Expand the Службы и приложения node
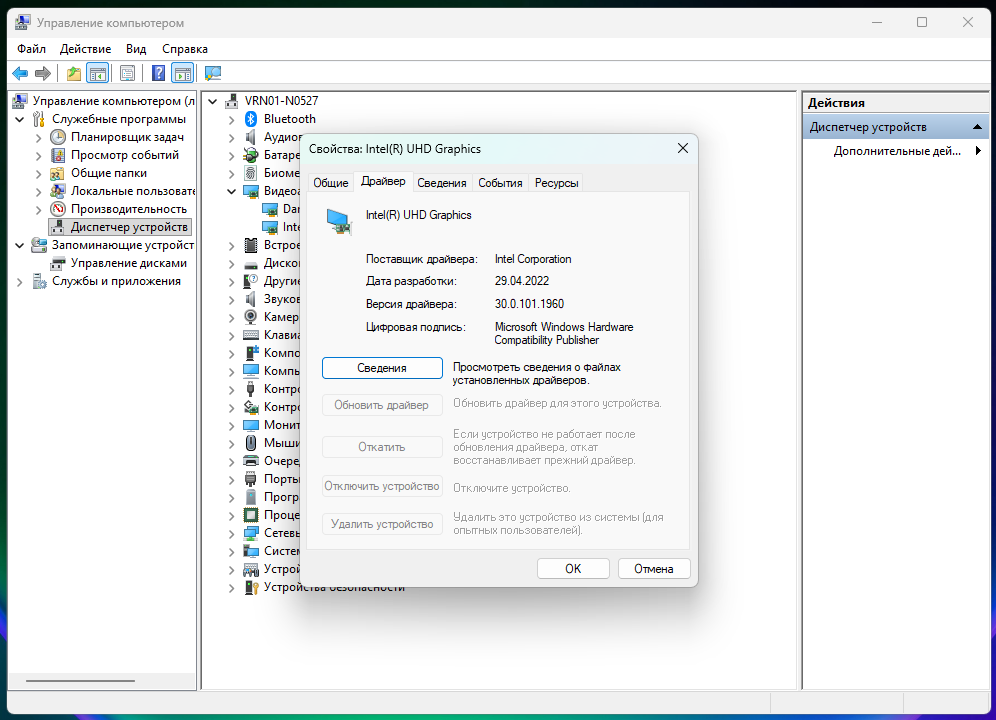The image size is (996, 720). pos(20,282)
